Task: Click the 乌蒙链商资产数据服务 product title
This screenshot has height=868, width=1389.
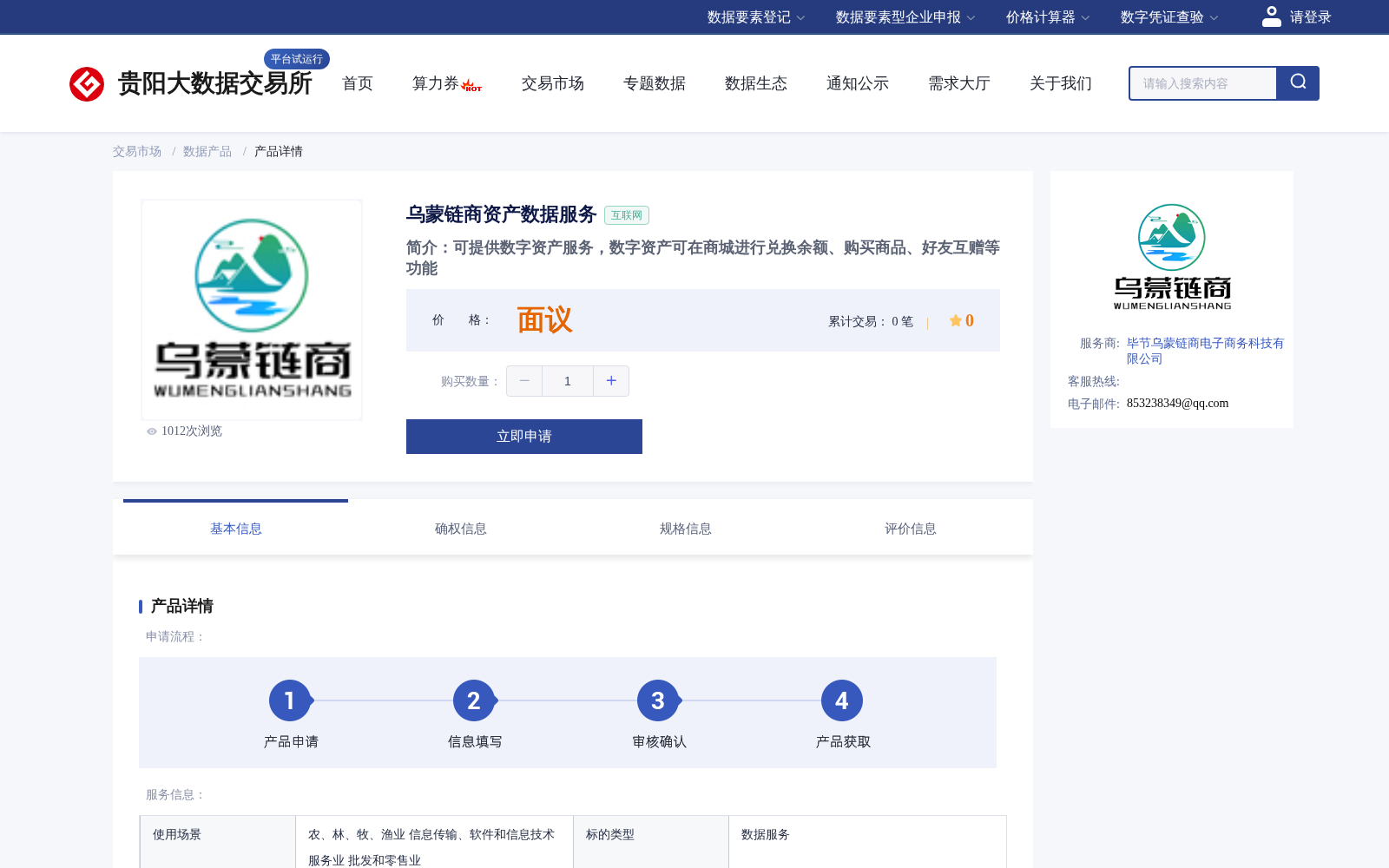Action: (502, 214)
